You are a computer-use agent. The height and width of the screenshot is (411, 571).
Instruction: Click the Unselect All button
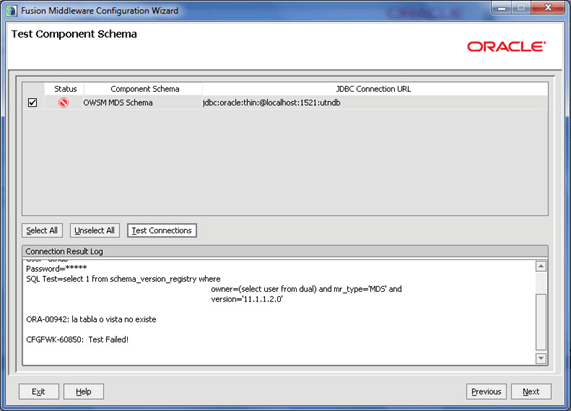[x=95, y=230]
